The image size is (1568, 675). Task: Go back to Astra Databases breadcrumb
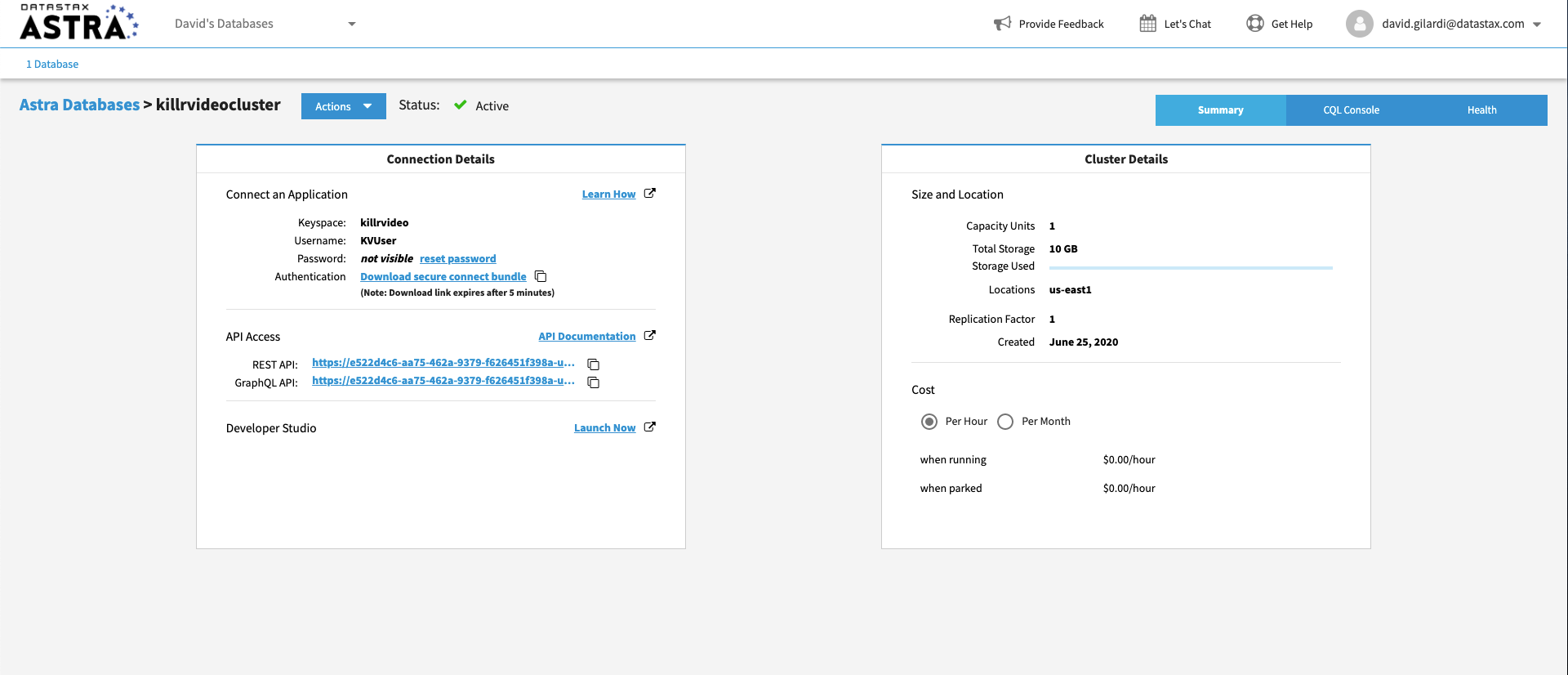coord(79,105)
